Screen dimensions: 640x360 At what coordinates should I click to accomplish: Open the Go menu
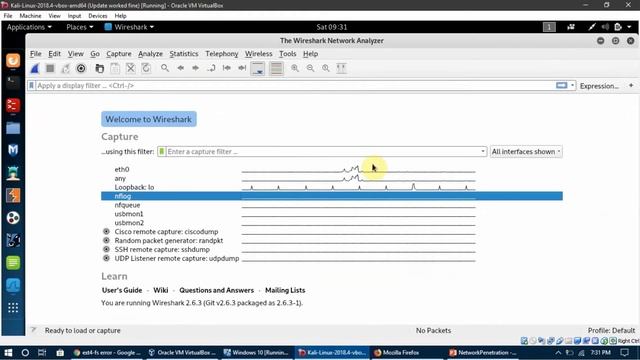[95, 54]
